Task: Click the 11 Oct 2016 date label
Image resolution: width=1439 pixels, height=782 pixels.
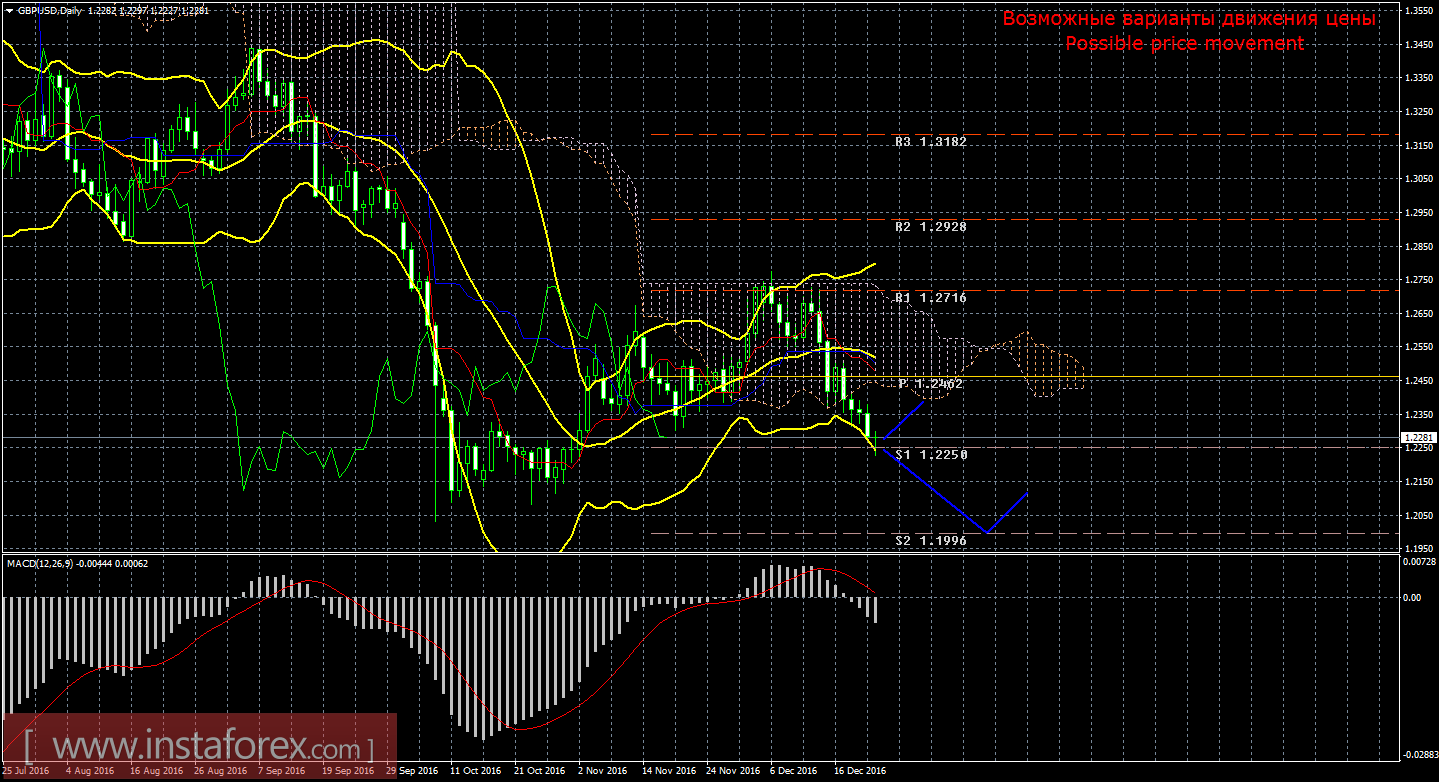Action: coord(476,772)
